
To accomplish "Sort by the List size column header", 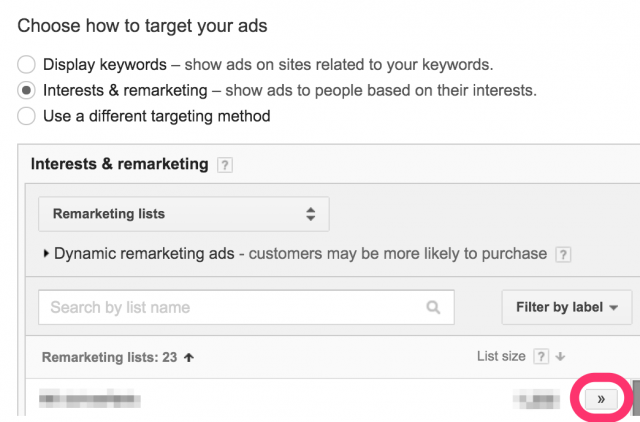I will tap(503, 355).
